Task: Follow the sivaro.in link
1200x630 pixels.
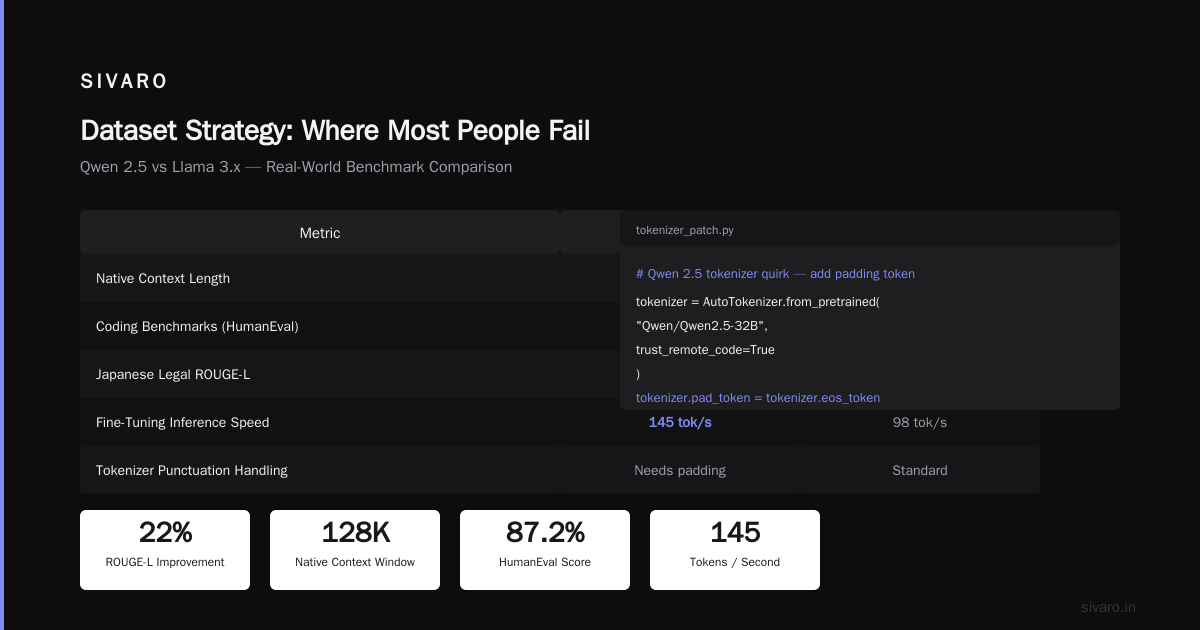Action: [x=1108, y=607]
